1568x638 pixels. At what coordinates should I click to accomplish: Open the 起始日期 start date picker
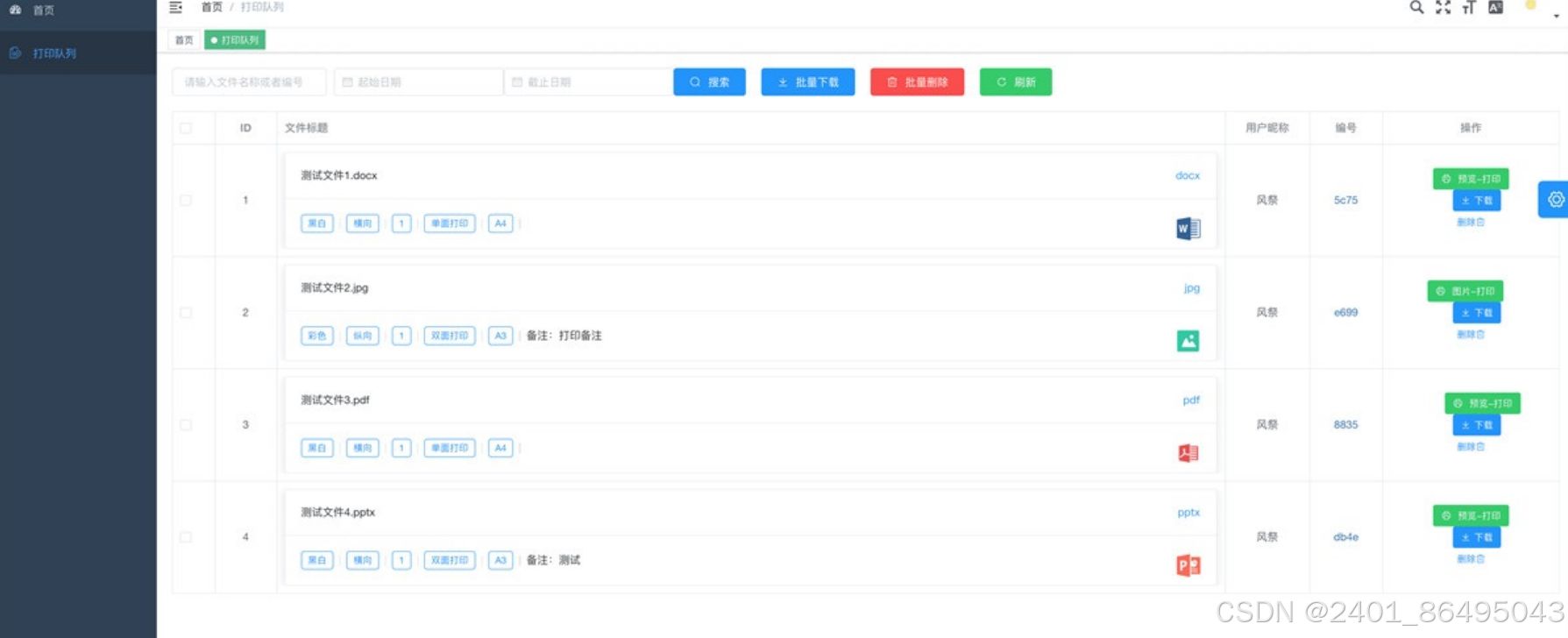point(419,82)
